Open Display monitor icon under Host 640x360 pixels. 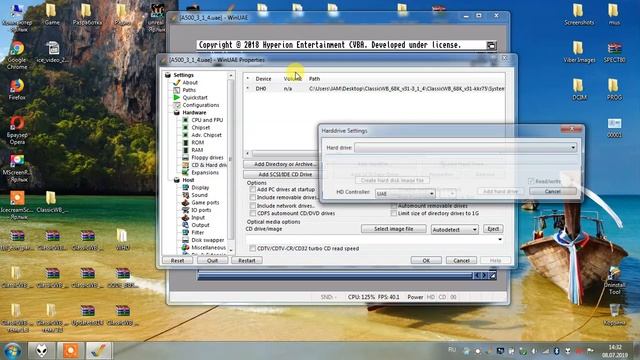185,187
